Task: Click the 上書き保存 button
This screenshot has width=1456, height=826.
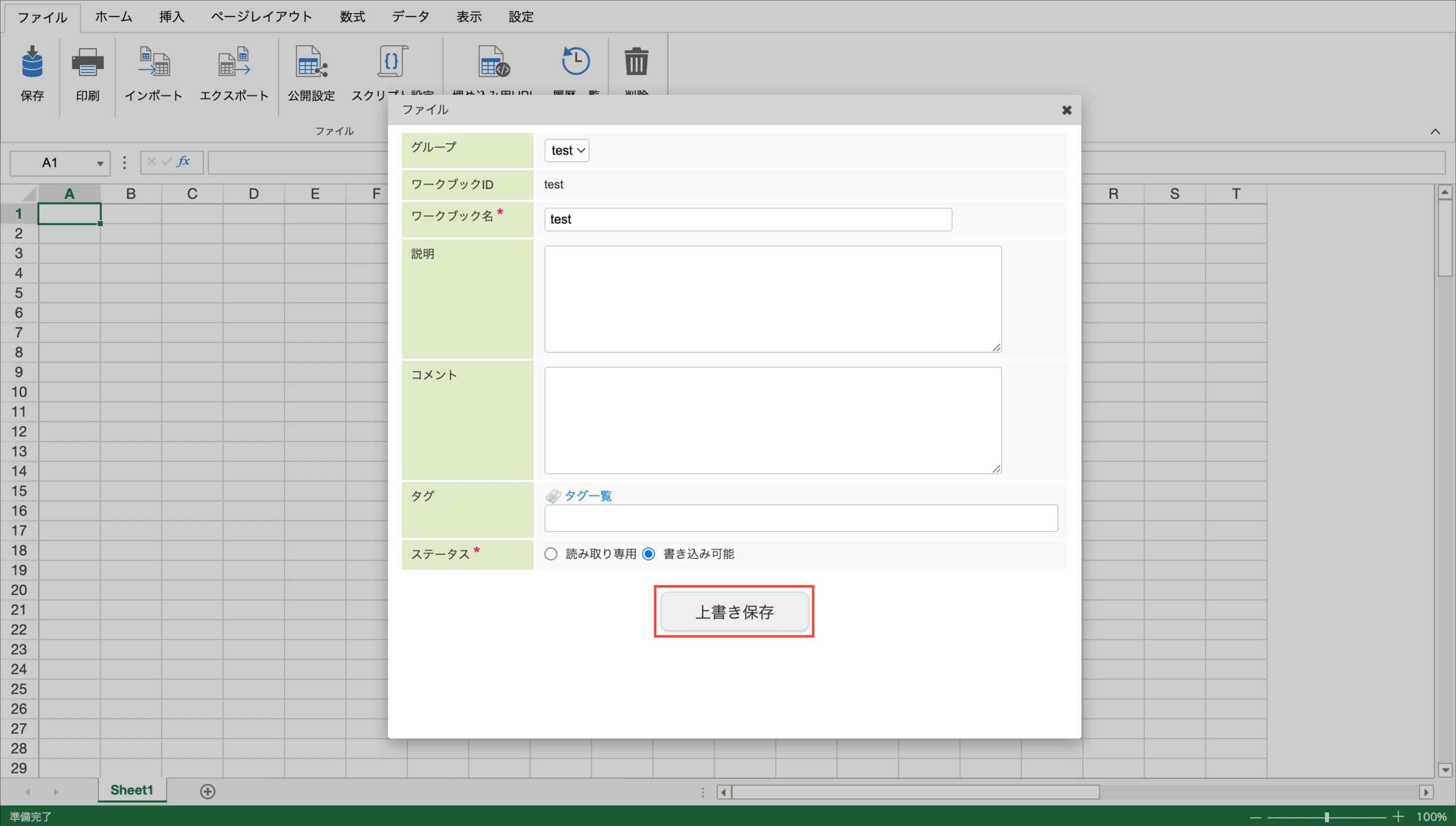Action: click(x=734, y=612)
